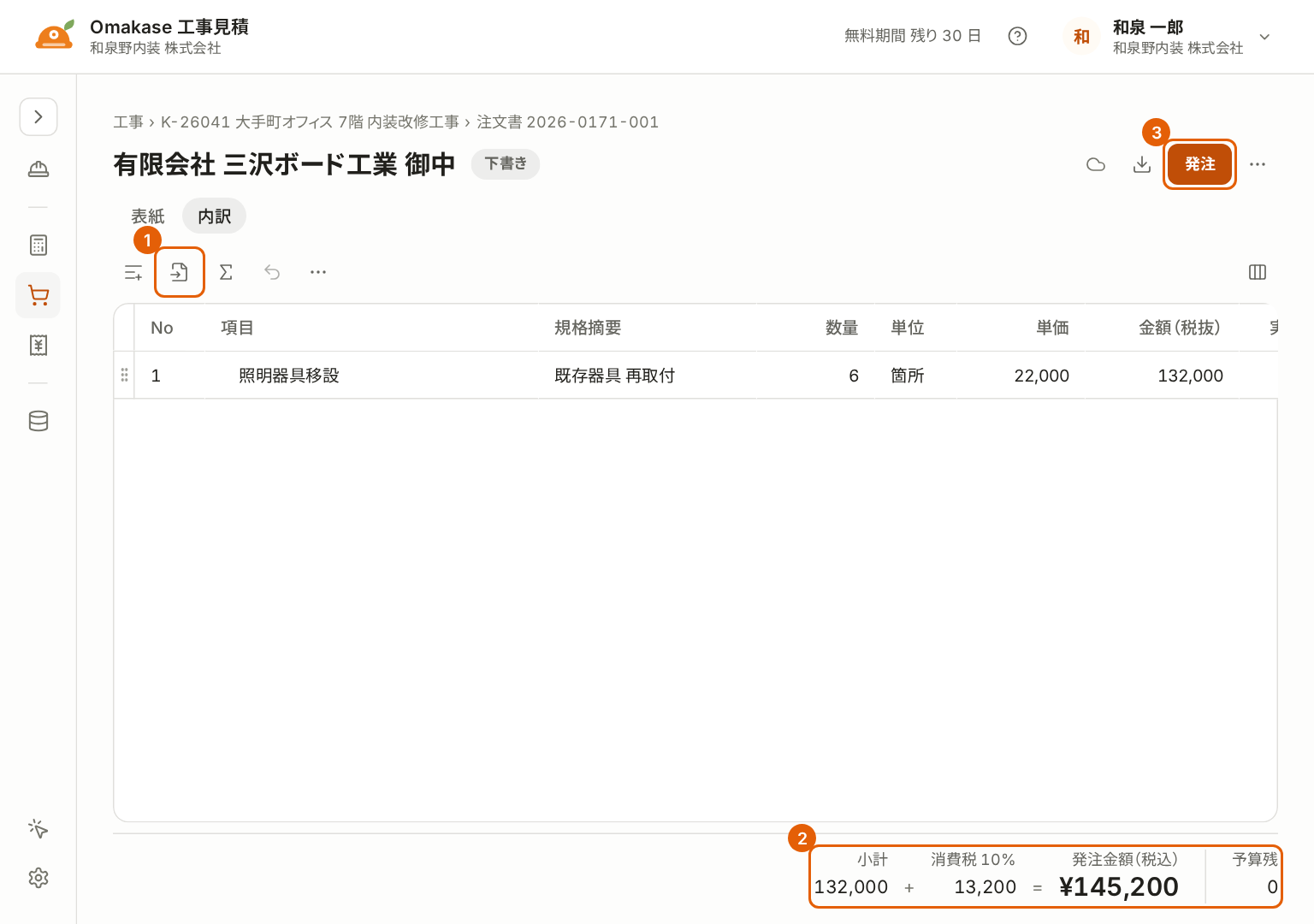This screenshot has height=924, width=1314.
Task: Click the 下書き status badge
Action: click(x=506, y=163)
